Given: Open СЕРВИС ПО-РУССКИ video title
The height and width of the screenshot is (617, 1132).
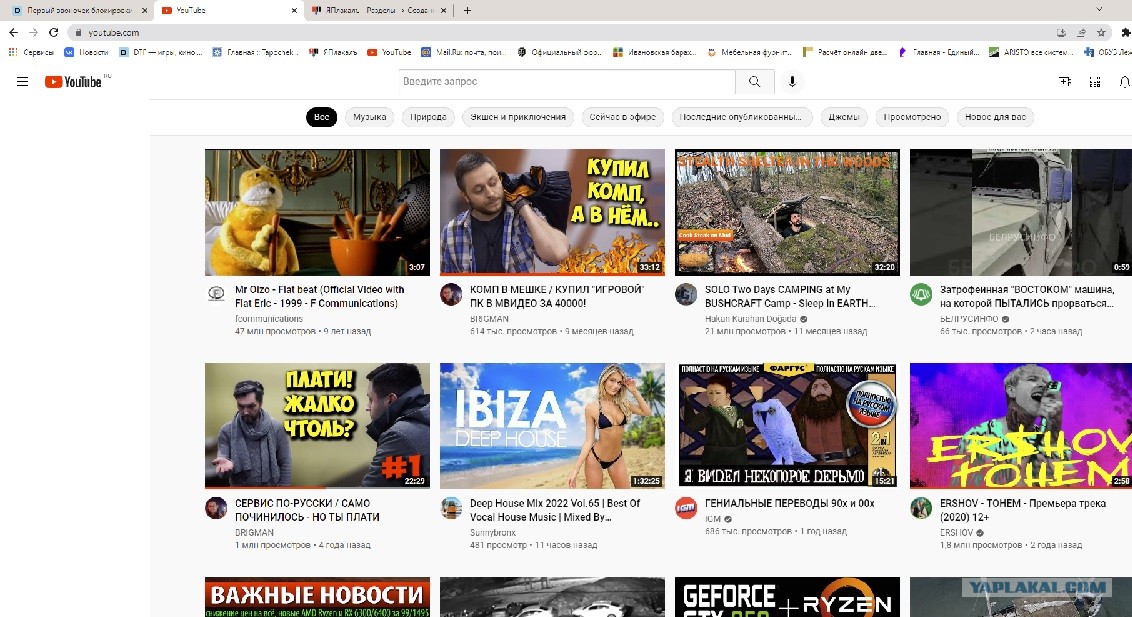Looking at the screenshot, I should coord(307,510).
